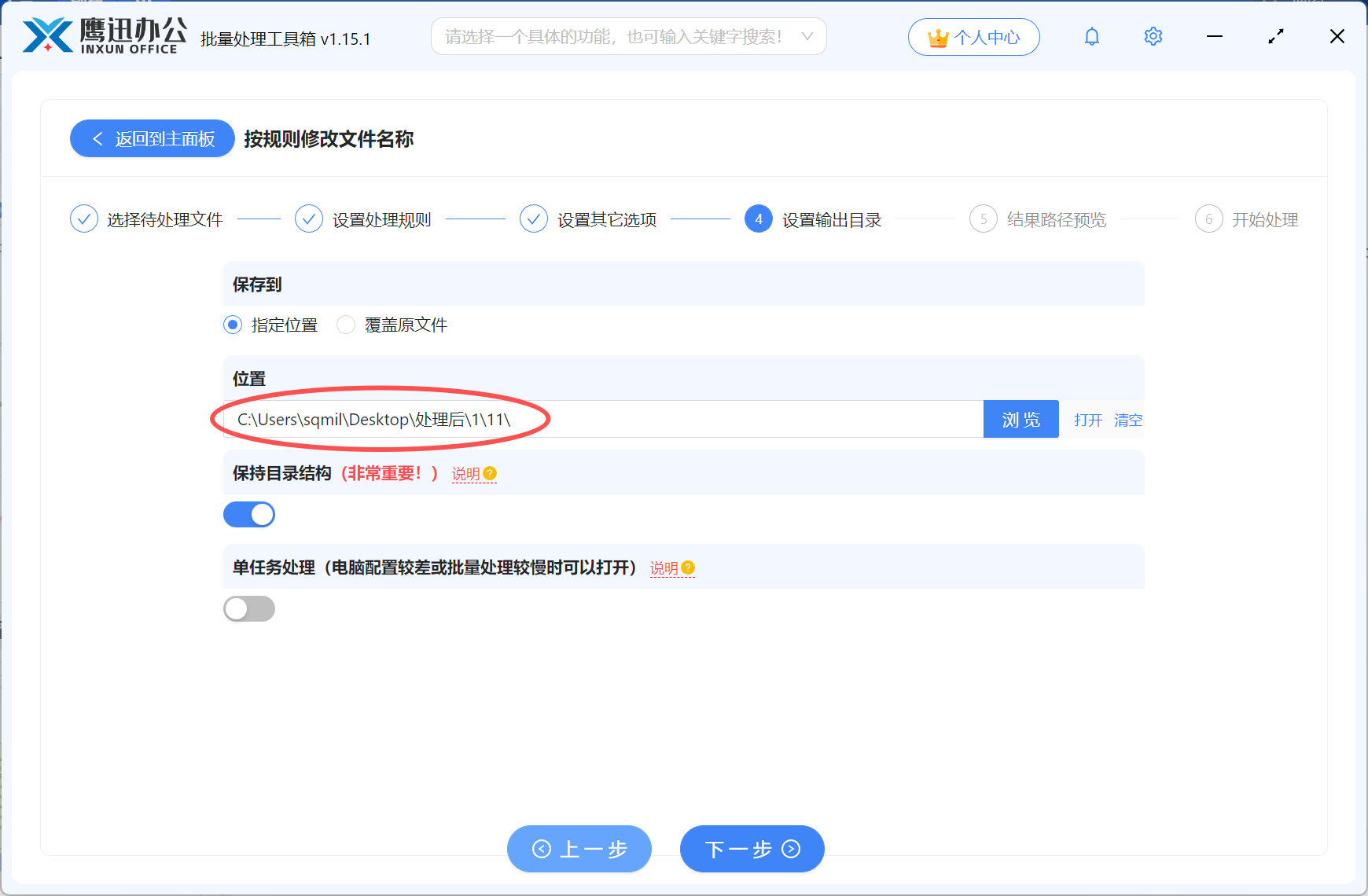Click the help icon beside 单任务处理 说明
The image size is (1368, 896).
tap(688, 567)
